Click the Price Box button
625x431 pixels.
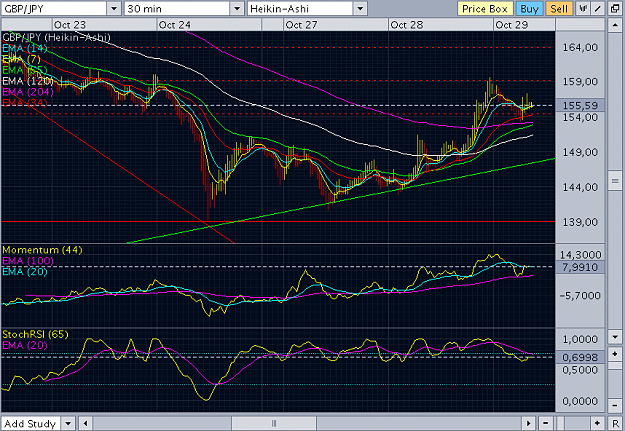point(485,8)
